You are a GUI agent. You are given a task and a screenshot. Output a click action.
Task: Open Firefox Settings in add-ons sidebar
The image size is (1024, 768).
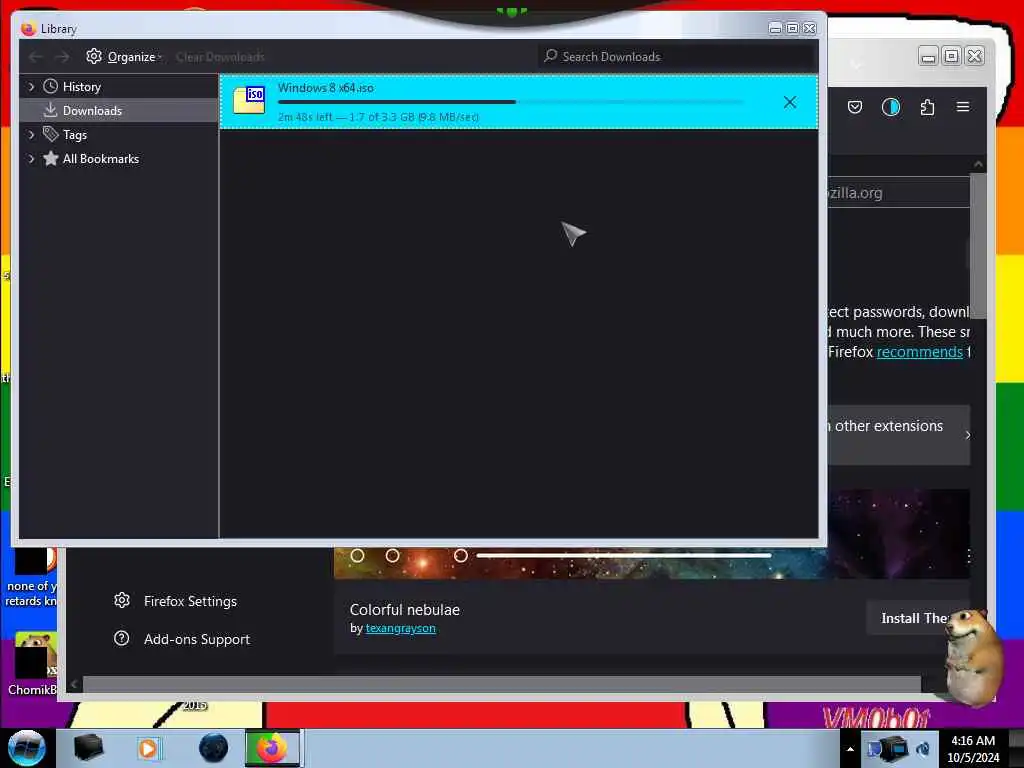coord(190,601)
